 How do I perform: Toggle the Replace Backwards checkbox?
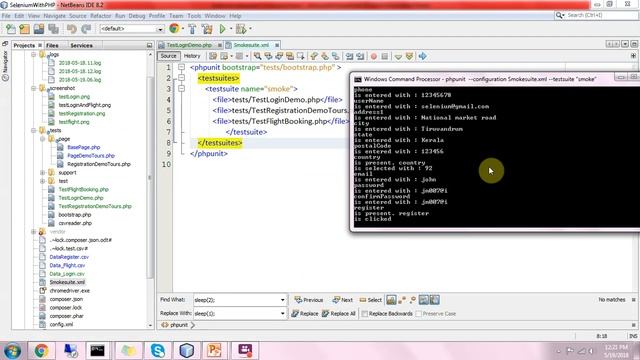pyautogui.click(x=365, y=314)
